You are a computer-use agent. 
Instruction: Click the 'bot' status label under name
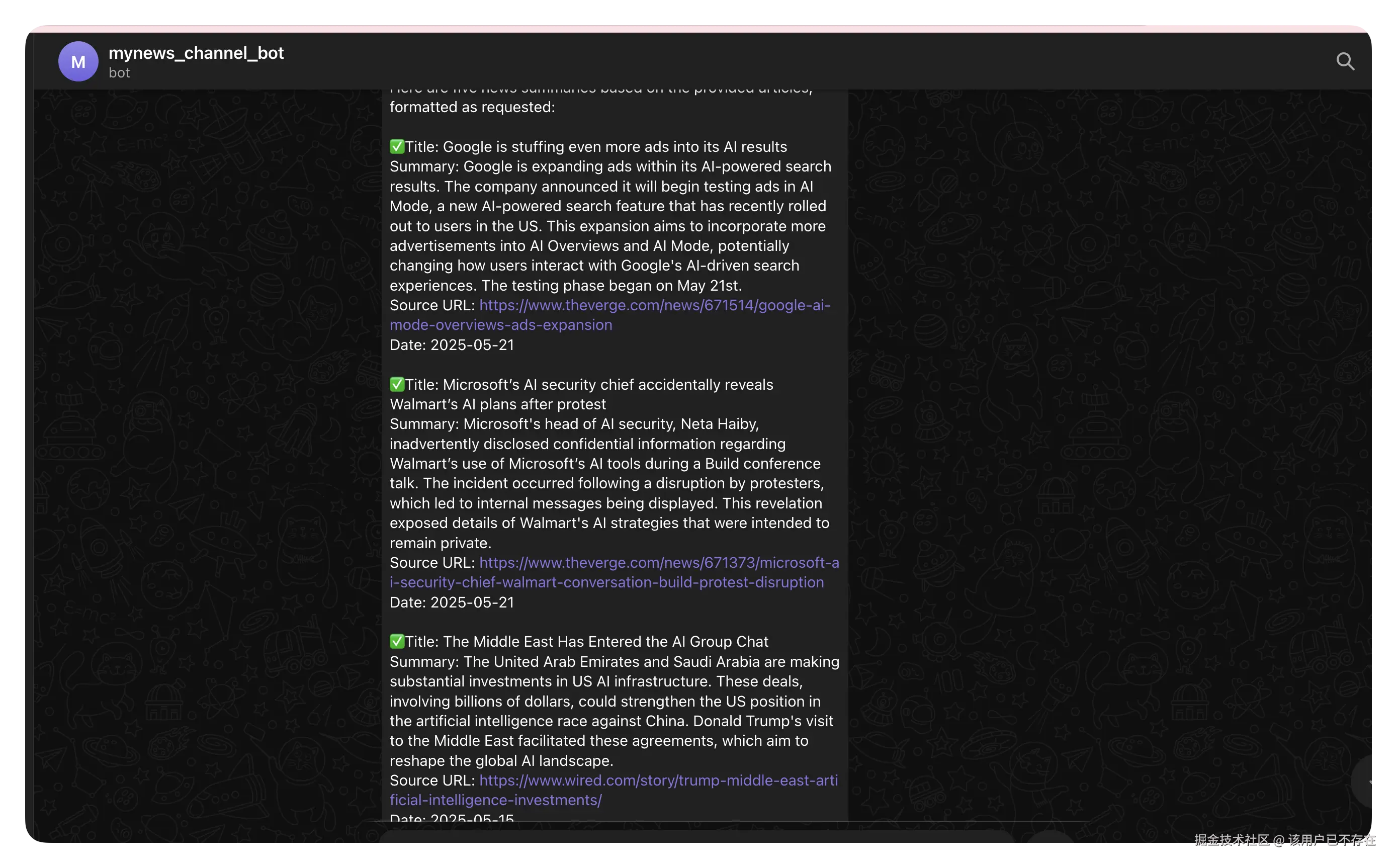tap(119, 73)
